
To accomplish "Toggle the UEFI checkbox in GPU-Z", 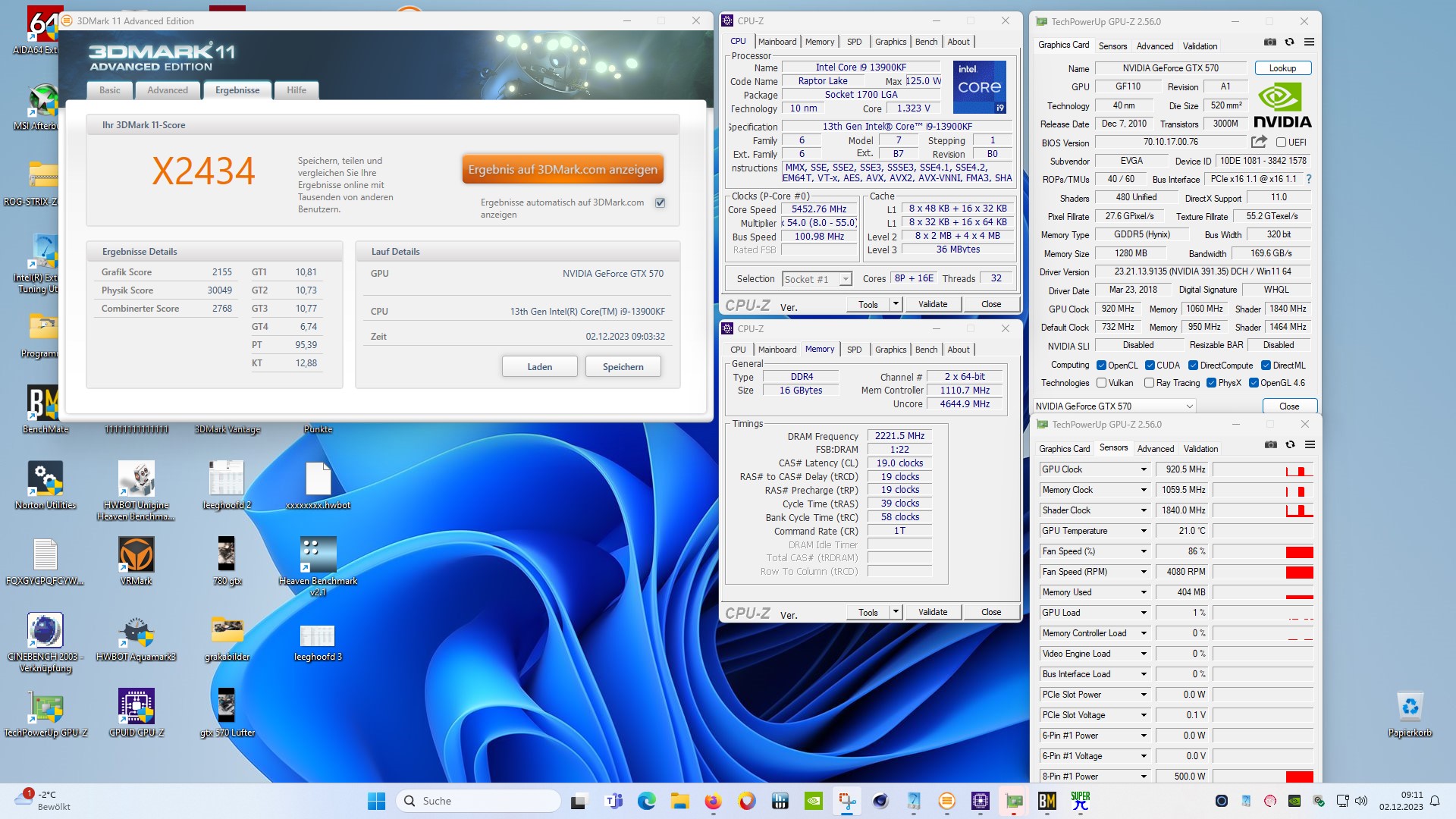I will point(1281,143).
